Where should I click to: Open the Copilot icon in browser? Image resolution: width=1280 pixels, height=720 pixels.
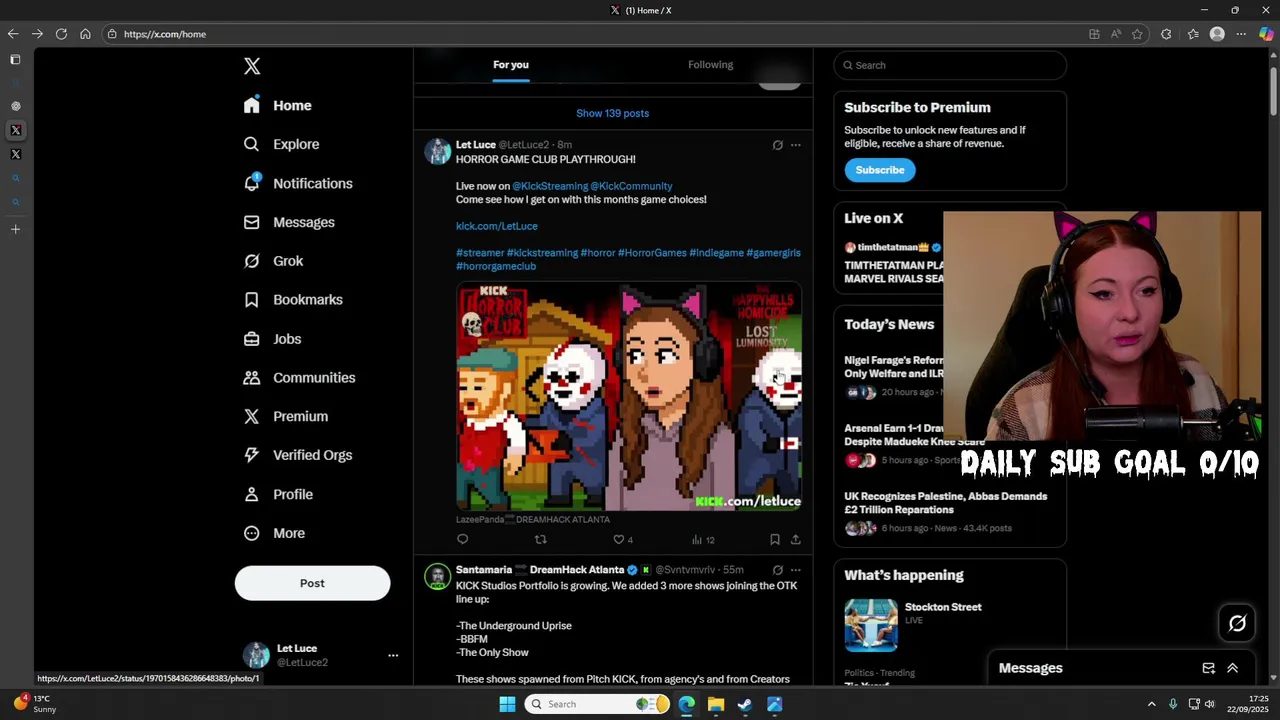[1266, 34]
